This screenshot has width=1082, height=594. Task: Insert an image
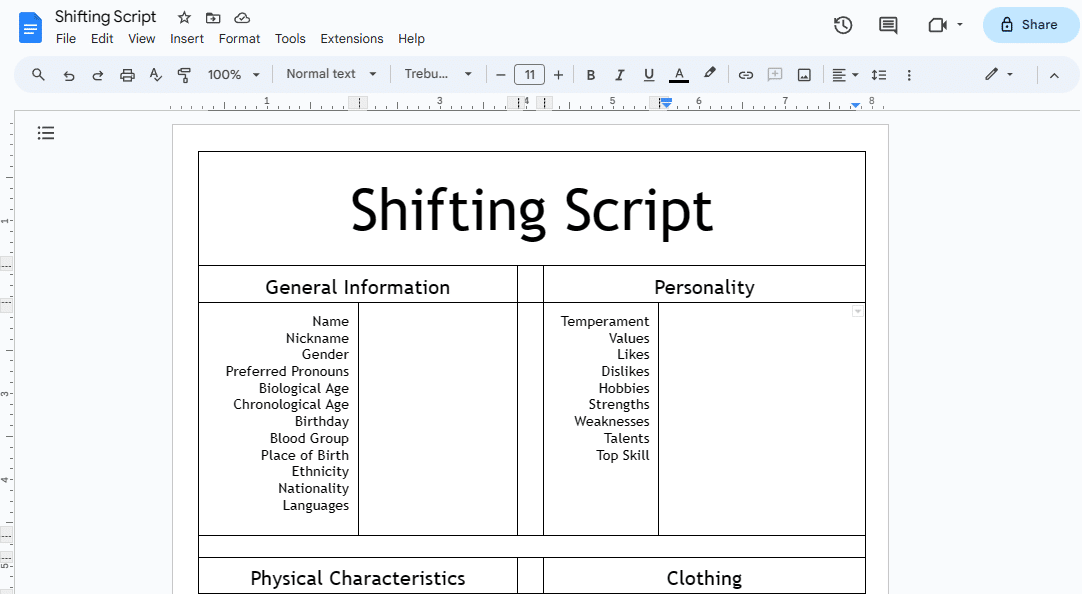point(804,75)
